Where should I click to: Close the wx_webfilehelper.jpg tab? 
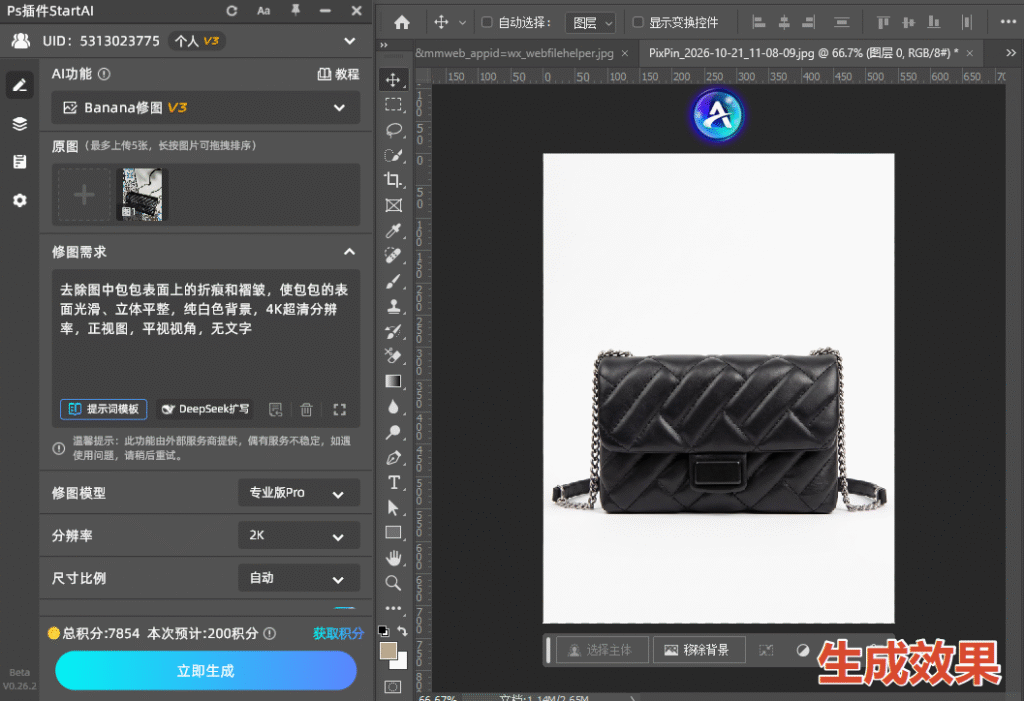625,53
